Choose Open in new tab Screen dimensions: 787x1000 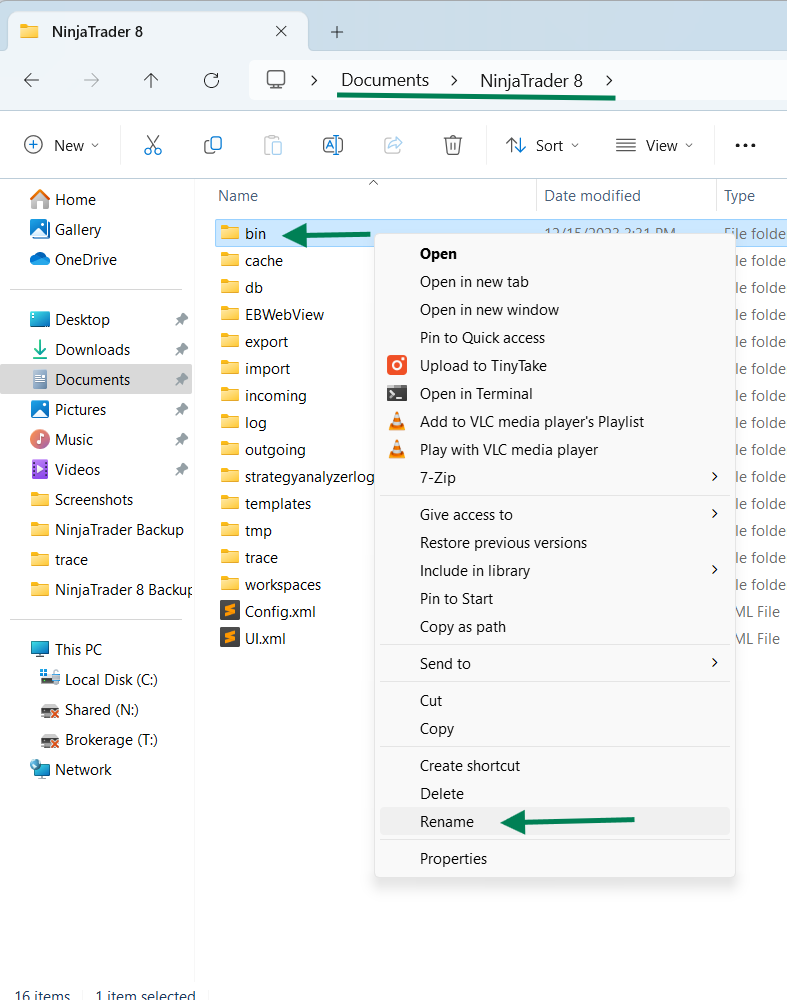click(555, 281)
